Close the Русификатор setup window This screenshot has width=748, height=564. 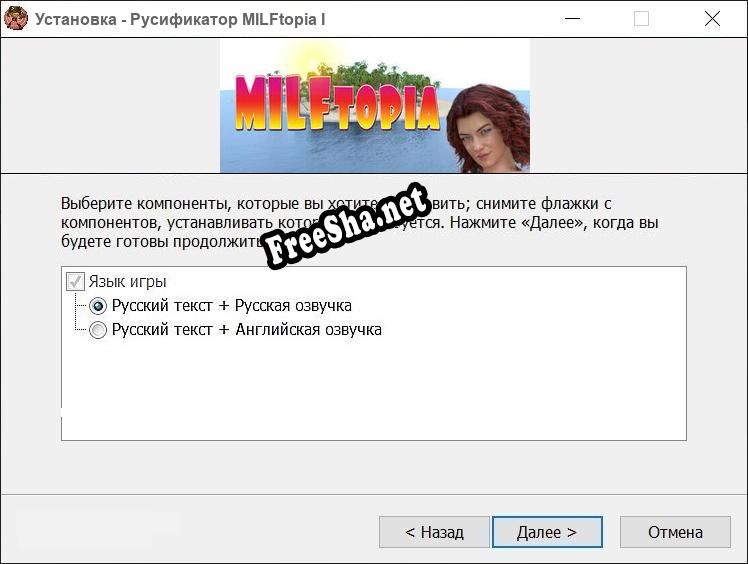click(x=712, y=19)
